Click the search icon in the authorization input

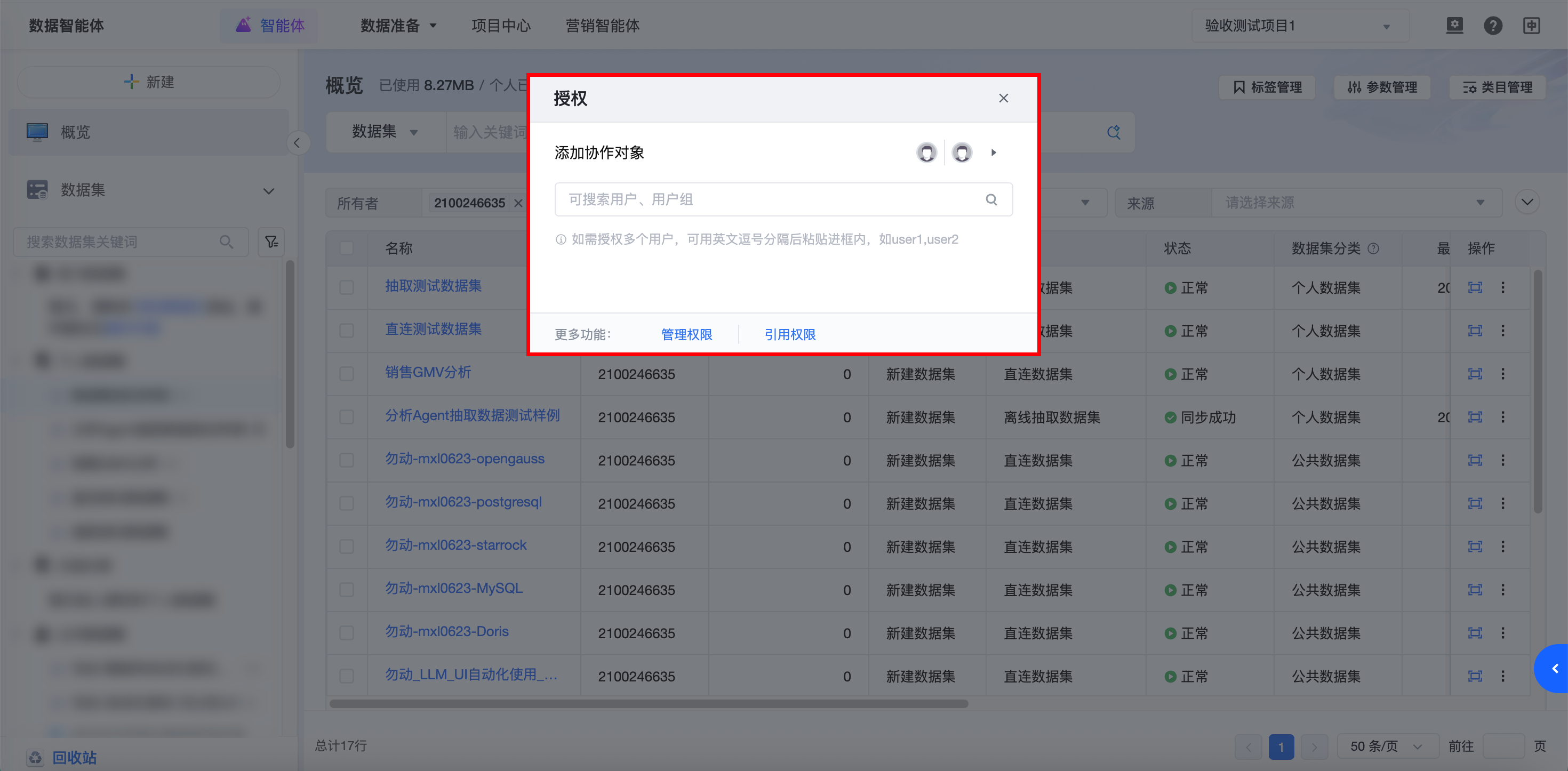click(991, 199)
